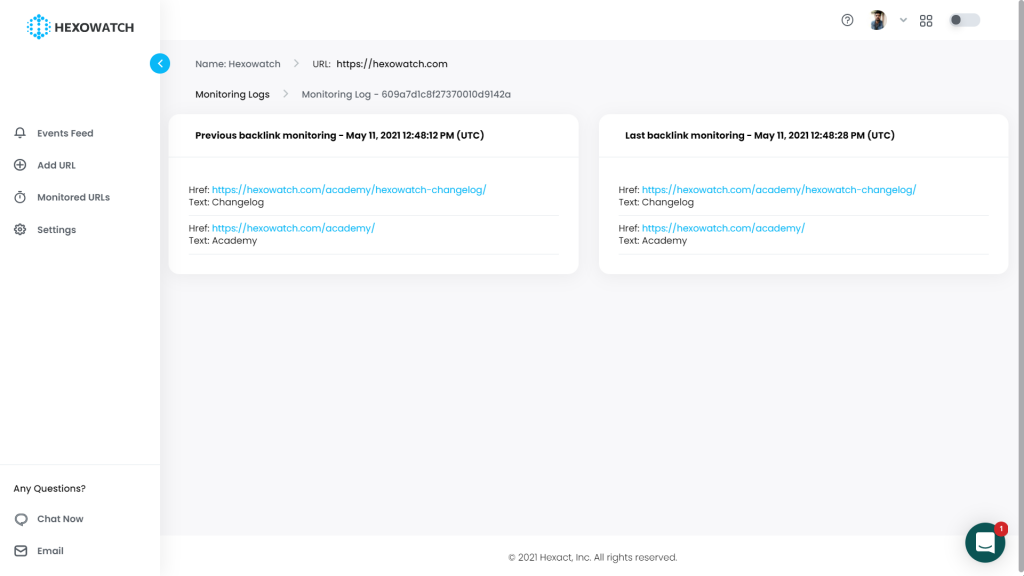
Task: Toggle the dark mode switch in the header
Action: [x=963, y=19]
